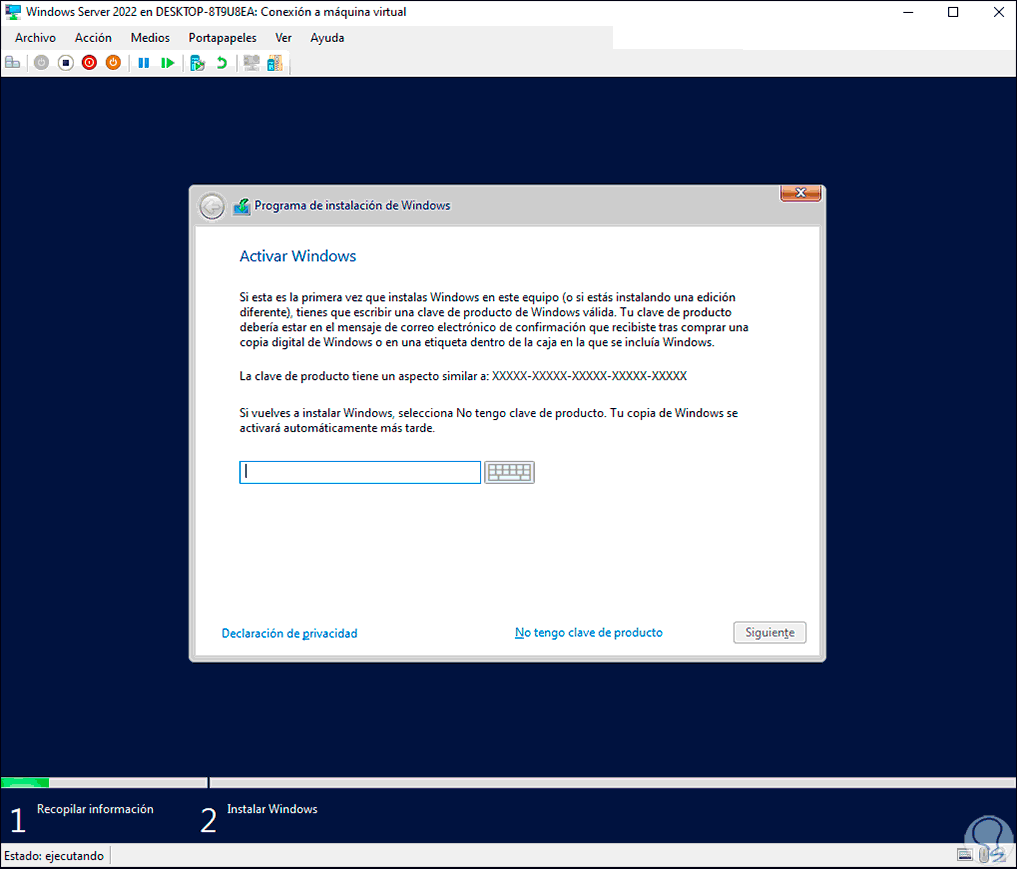Screen dimensions: 1017x869
Task: Click into the product key field
Action: point(360,472)
